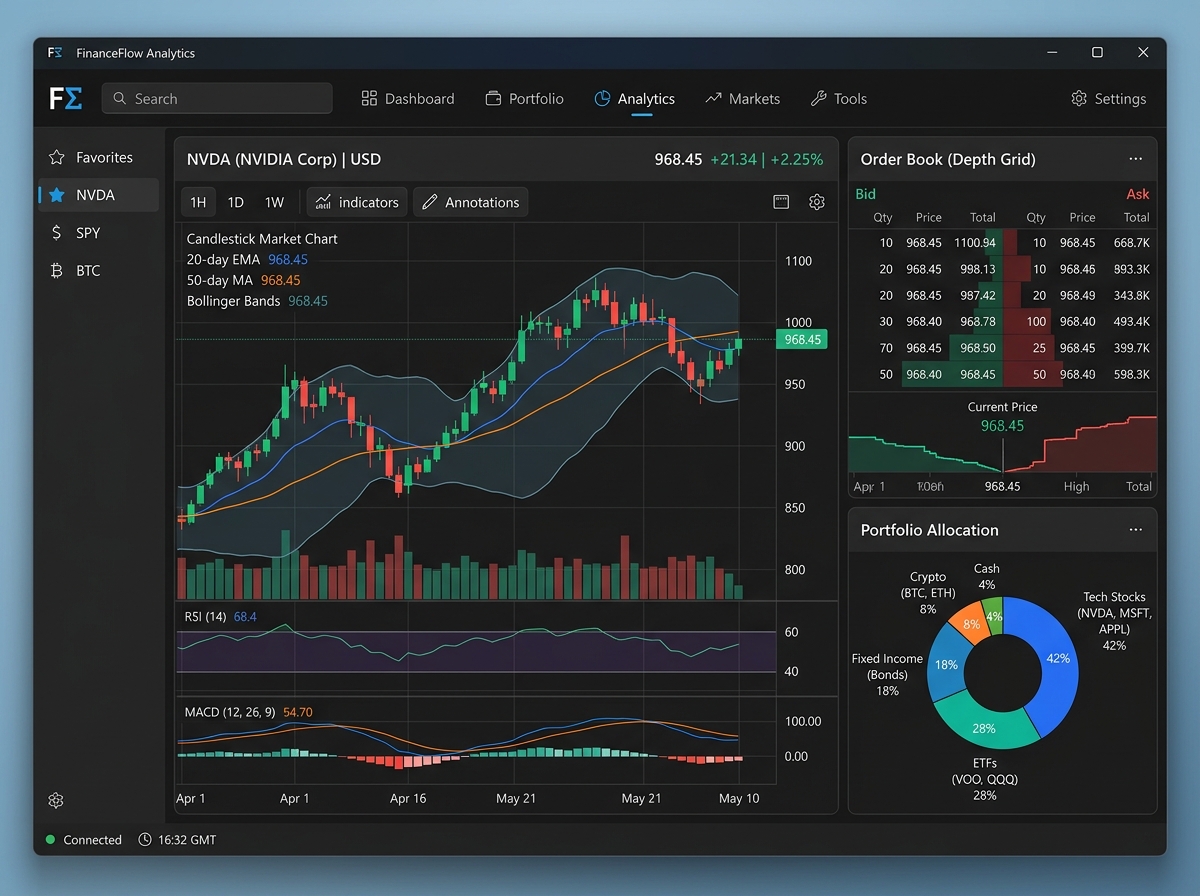This screenshot has height=896, width=1200.
Task: Switch chart to 1H timeframe
Action: click(x=198, y=202)
